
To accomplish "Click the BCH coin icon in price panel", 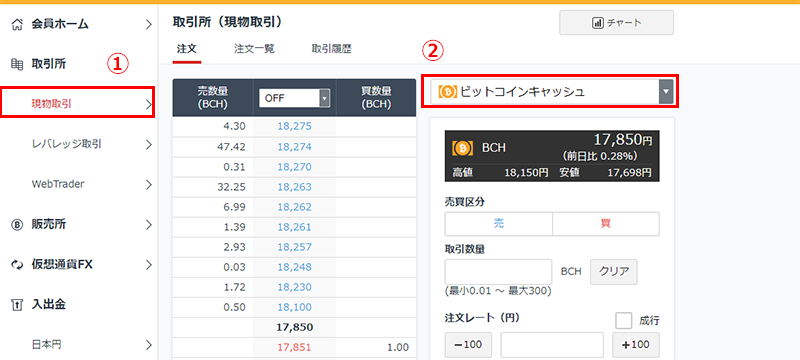I will click(x=463, y=148).
